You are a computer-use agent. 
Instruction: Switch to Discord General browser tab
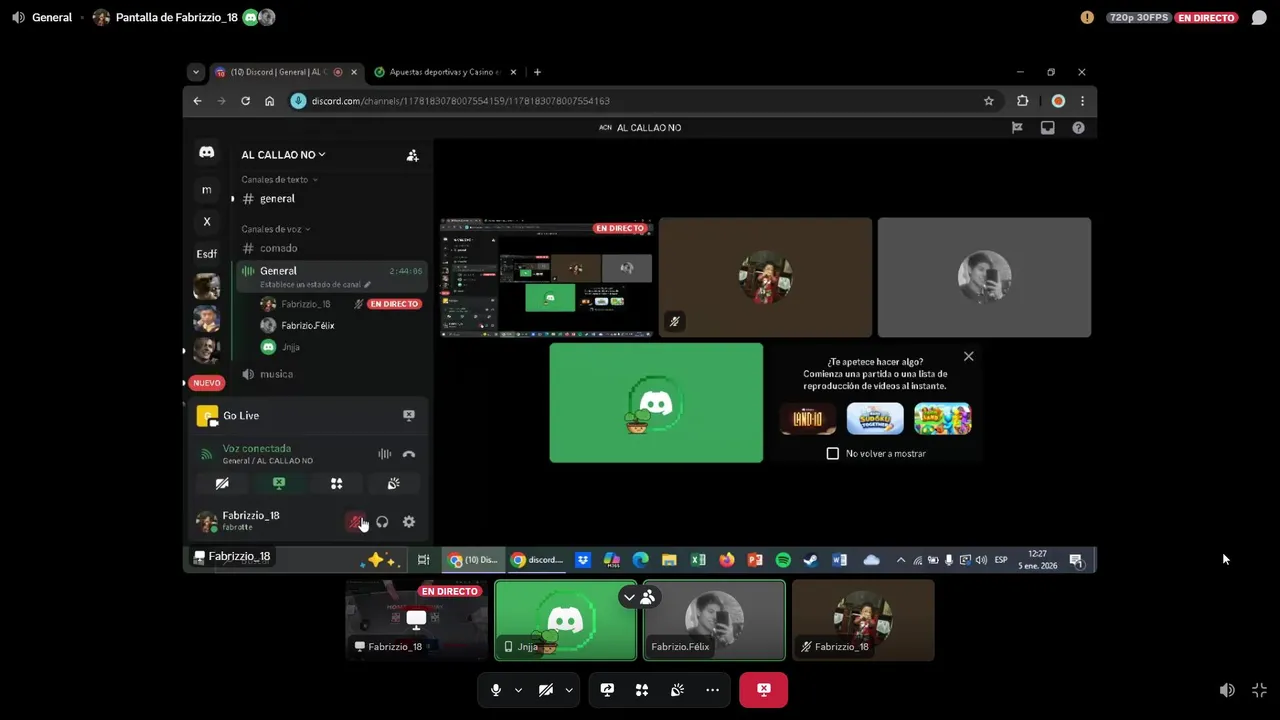[x=288, y=72]
